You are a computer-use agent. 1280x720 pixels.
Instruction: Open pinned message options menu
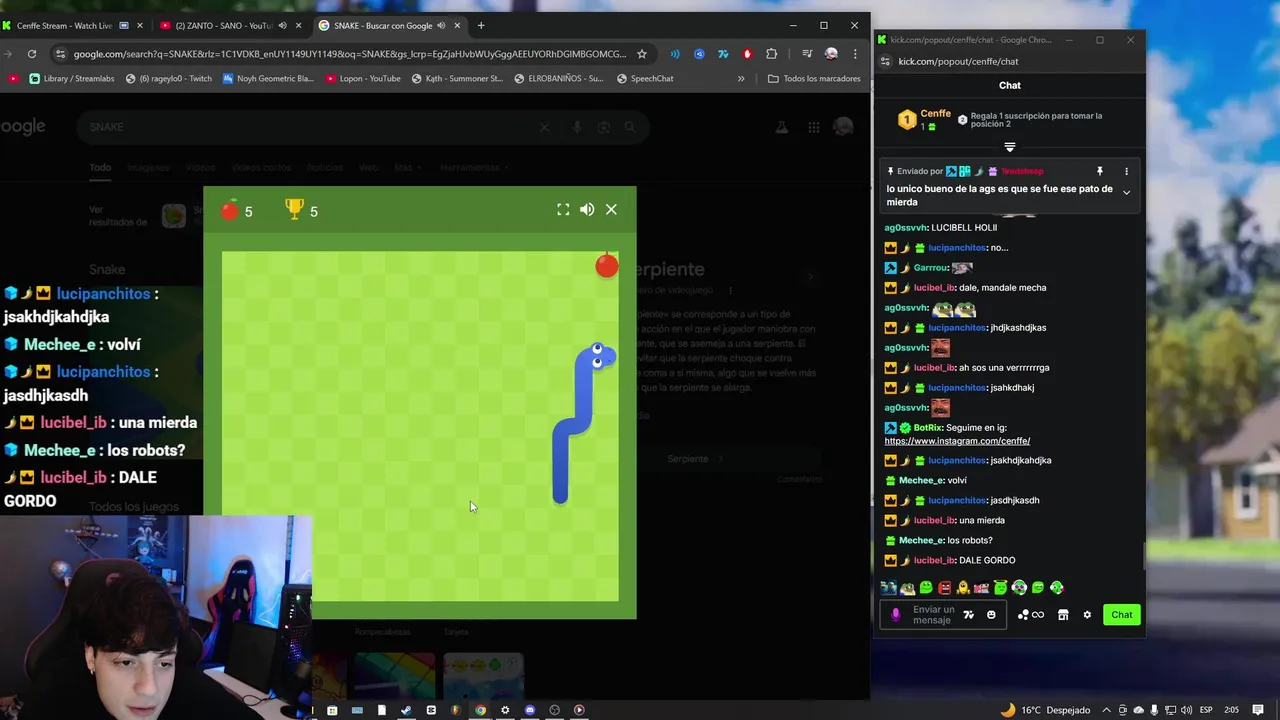(x=1126, y=171)
